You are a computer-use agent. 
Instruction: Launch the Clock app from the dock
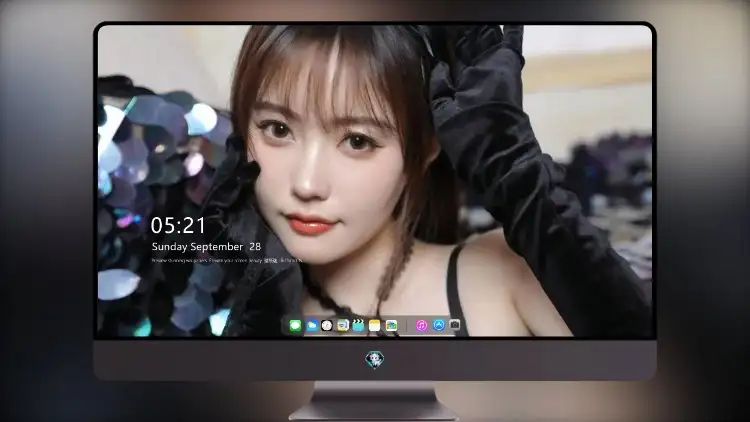tap(327, 326)
